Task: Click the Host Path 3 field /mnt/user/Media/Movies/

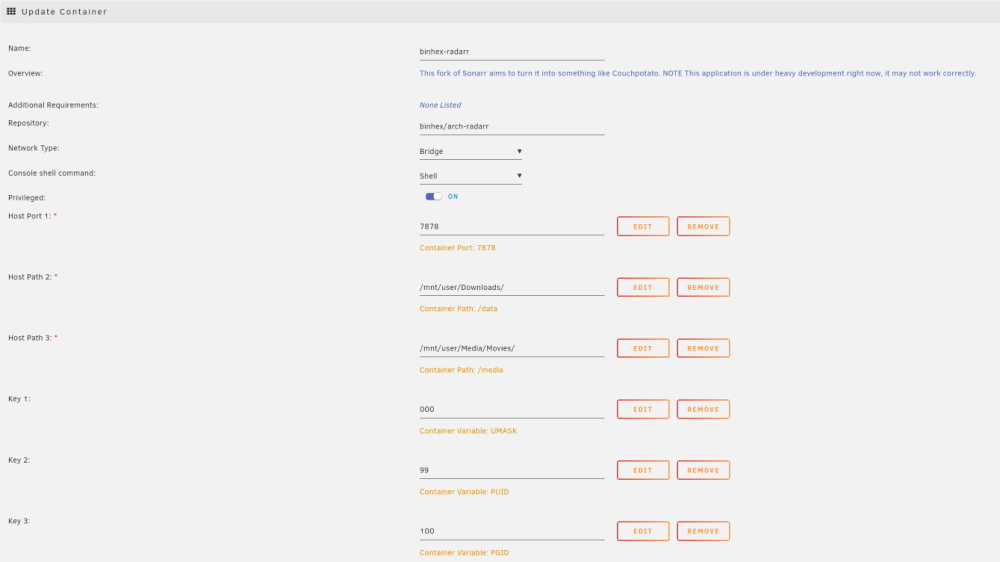Action: pos(511,348)
